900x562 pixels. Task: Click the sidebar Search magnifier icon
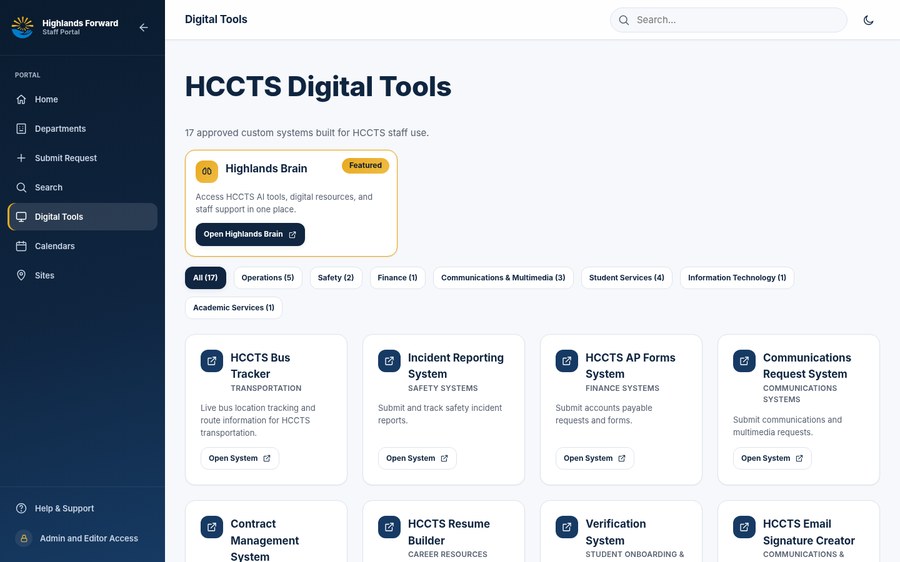pyautogui.click(x=21, y=187)
